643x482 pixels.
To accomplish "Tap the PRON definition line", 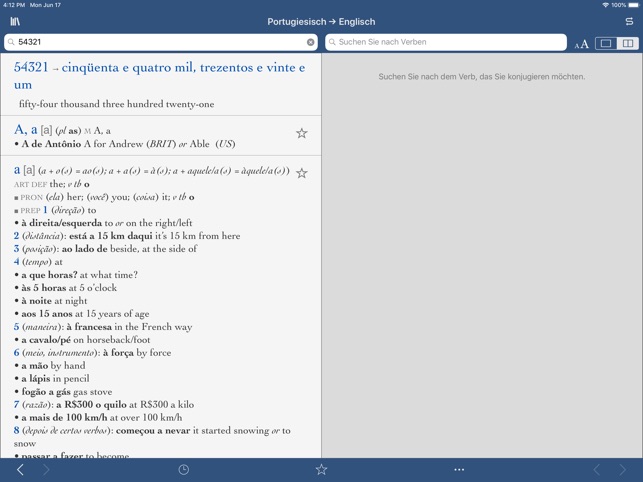I will coord(104,197).
